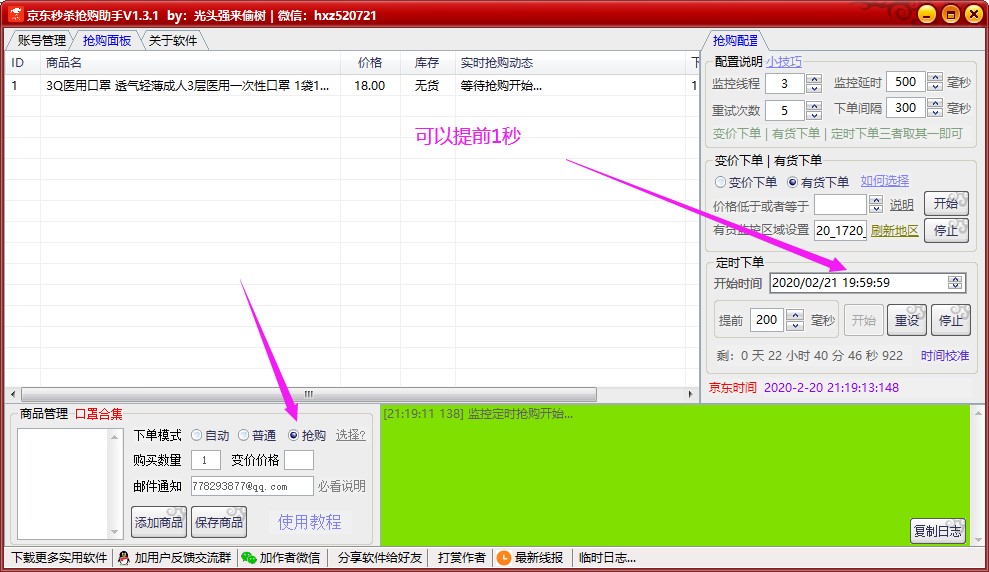Click the 选择? link next to order modes
This screenshot has height=572, width=989.
350,435
